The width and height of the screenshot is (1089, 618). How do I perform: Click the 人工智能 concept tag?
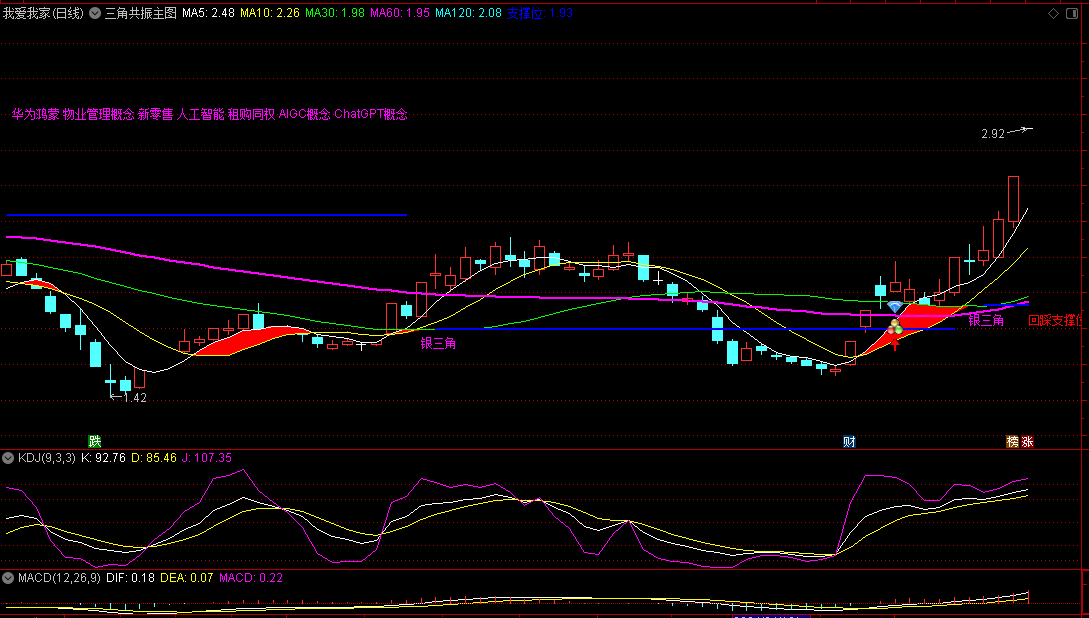pyautogui.click(x=201, y=115)
